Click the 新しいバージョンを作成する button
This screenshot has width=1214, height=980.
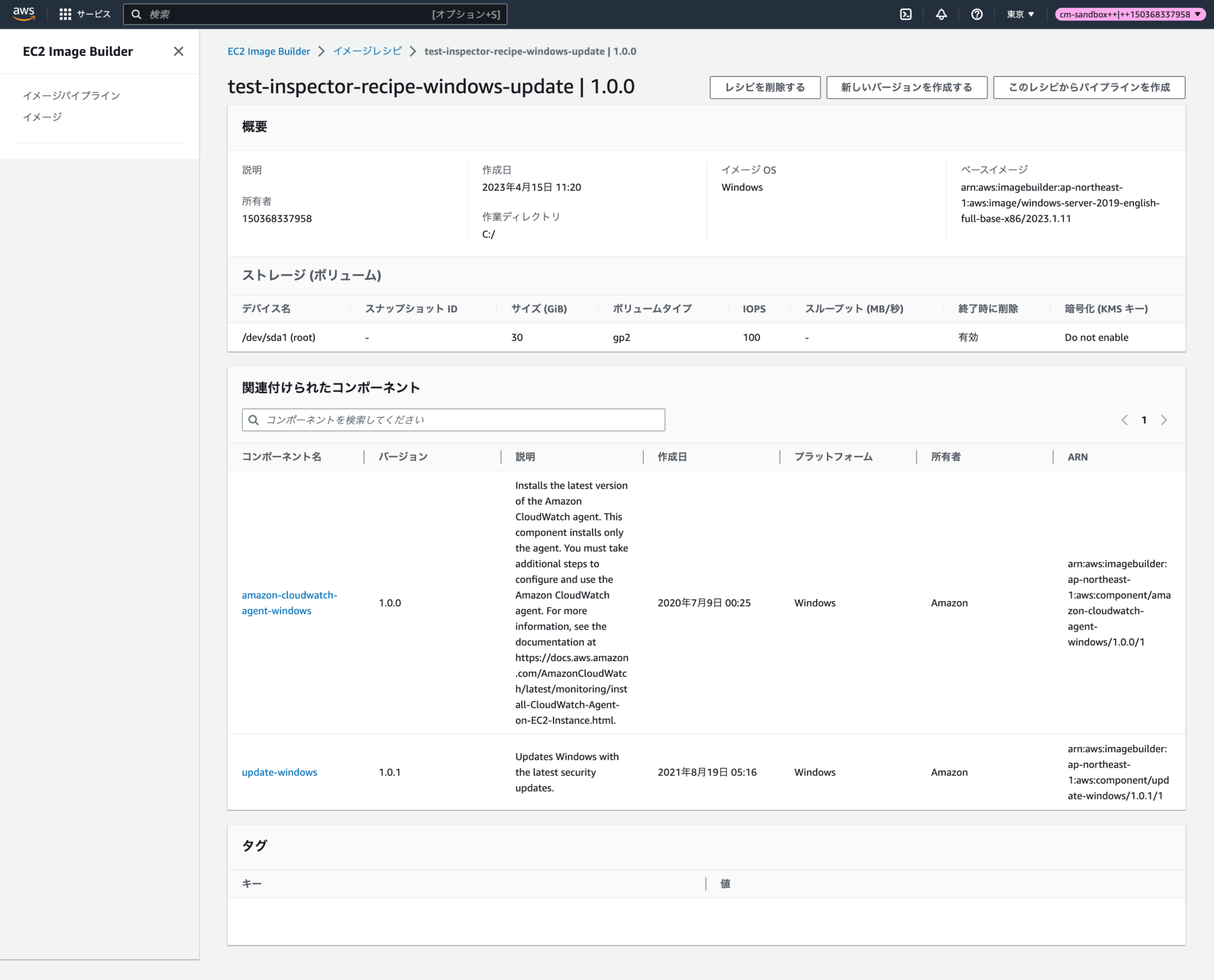point(906,87)
